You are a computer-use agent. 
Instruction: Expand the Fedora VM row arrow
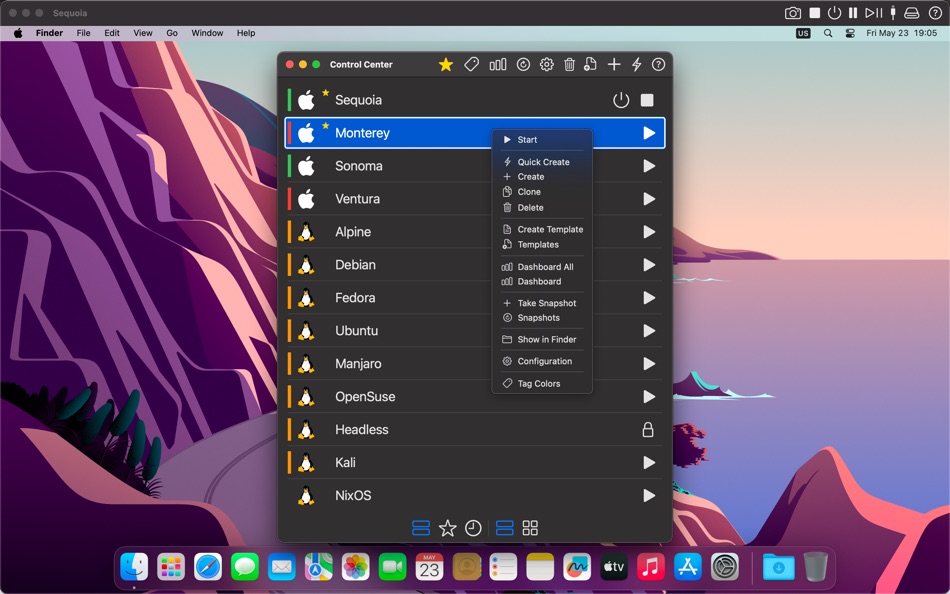649,297
